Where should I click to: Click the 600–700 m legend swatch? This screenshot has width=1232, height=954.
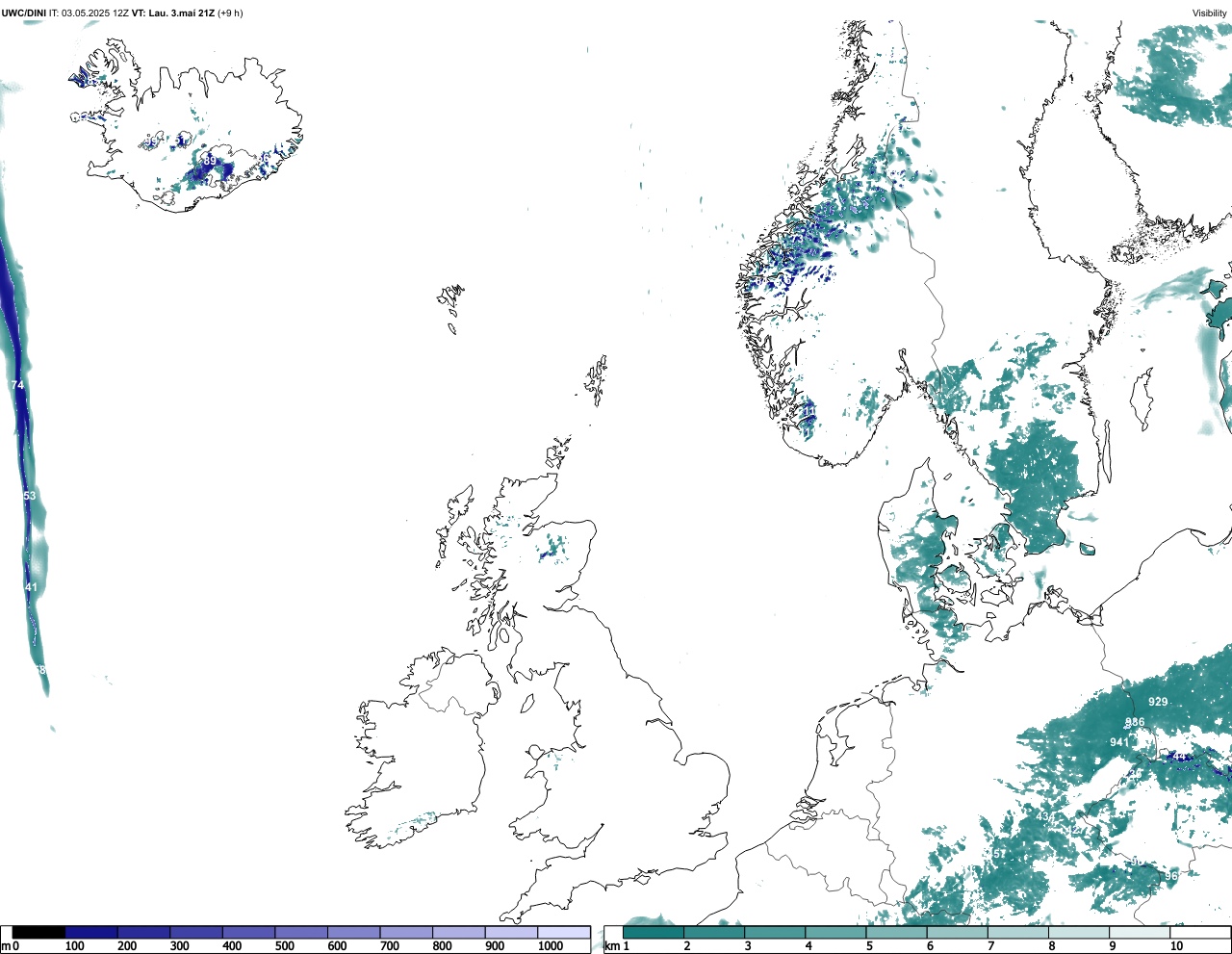point(354,932)
